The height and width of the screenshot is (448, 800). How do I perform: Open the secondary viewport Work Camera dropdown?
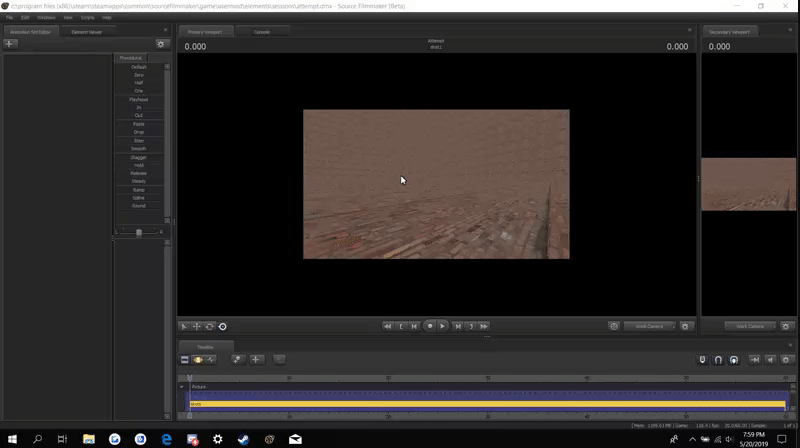coord(750,327)
